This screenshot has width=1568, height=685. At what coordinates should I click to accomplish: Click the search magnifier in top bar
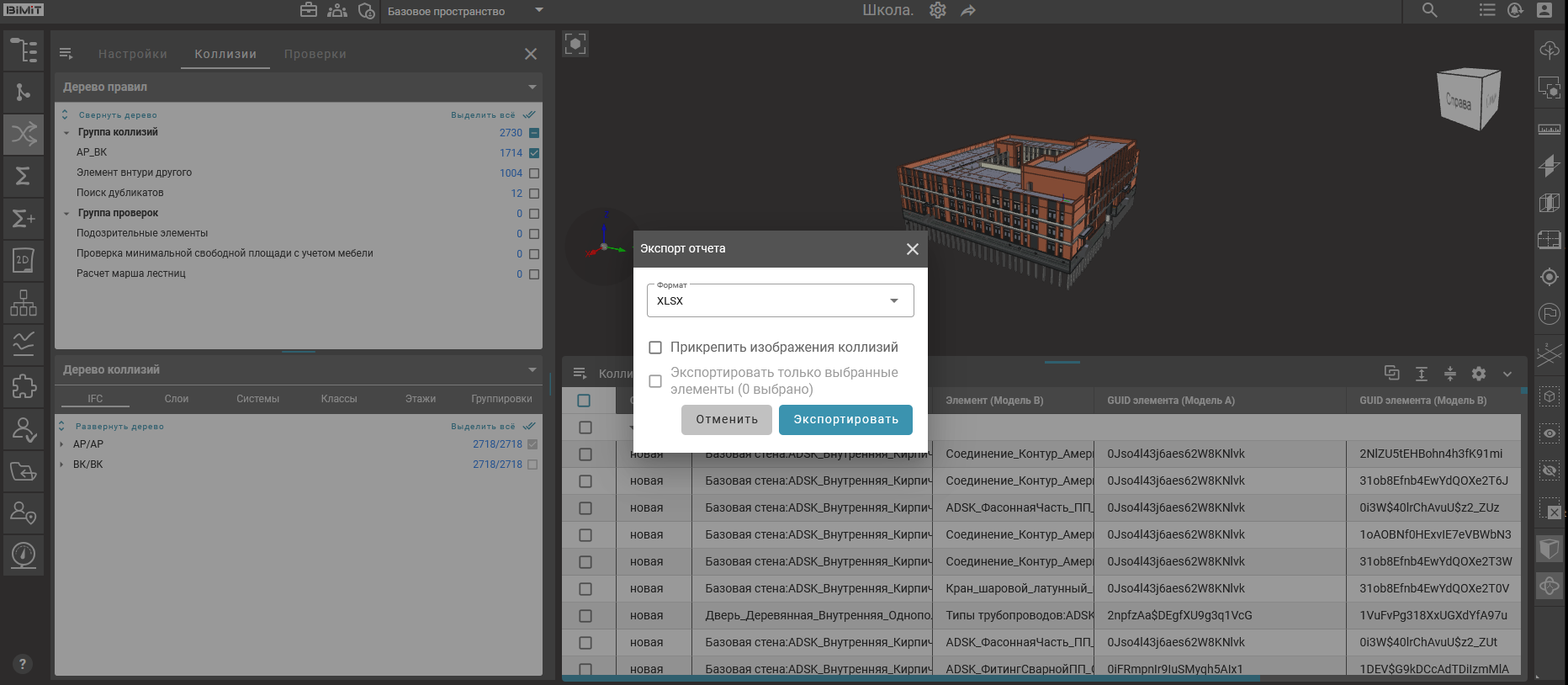(1429, 11)
